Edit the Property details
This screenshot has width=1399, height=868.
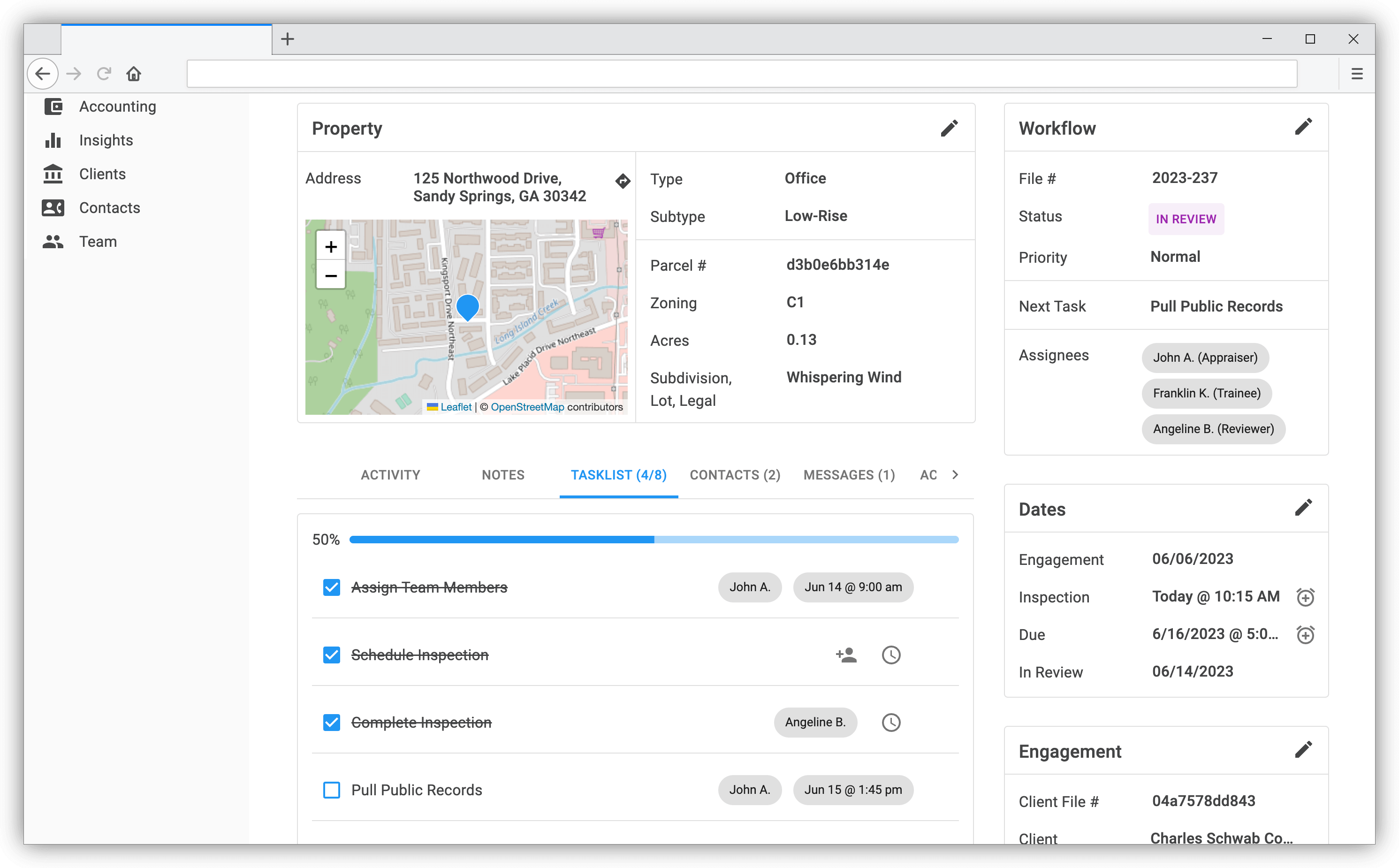coord(950,128)
